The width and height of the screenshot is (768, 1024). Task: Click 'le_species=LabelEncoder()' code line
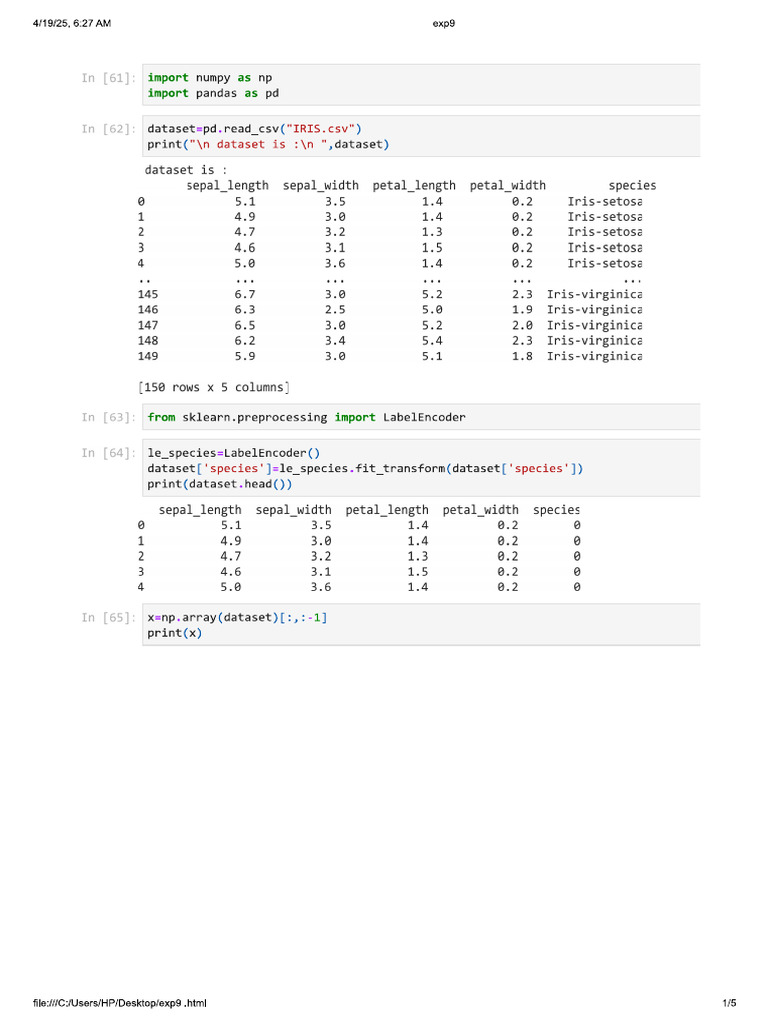pyautogui.click(x=234, y=453)
